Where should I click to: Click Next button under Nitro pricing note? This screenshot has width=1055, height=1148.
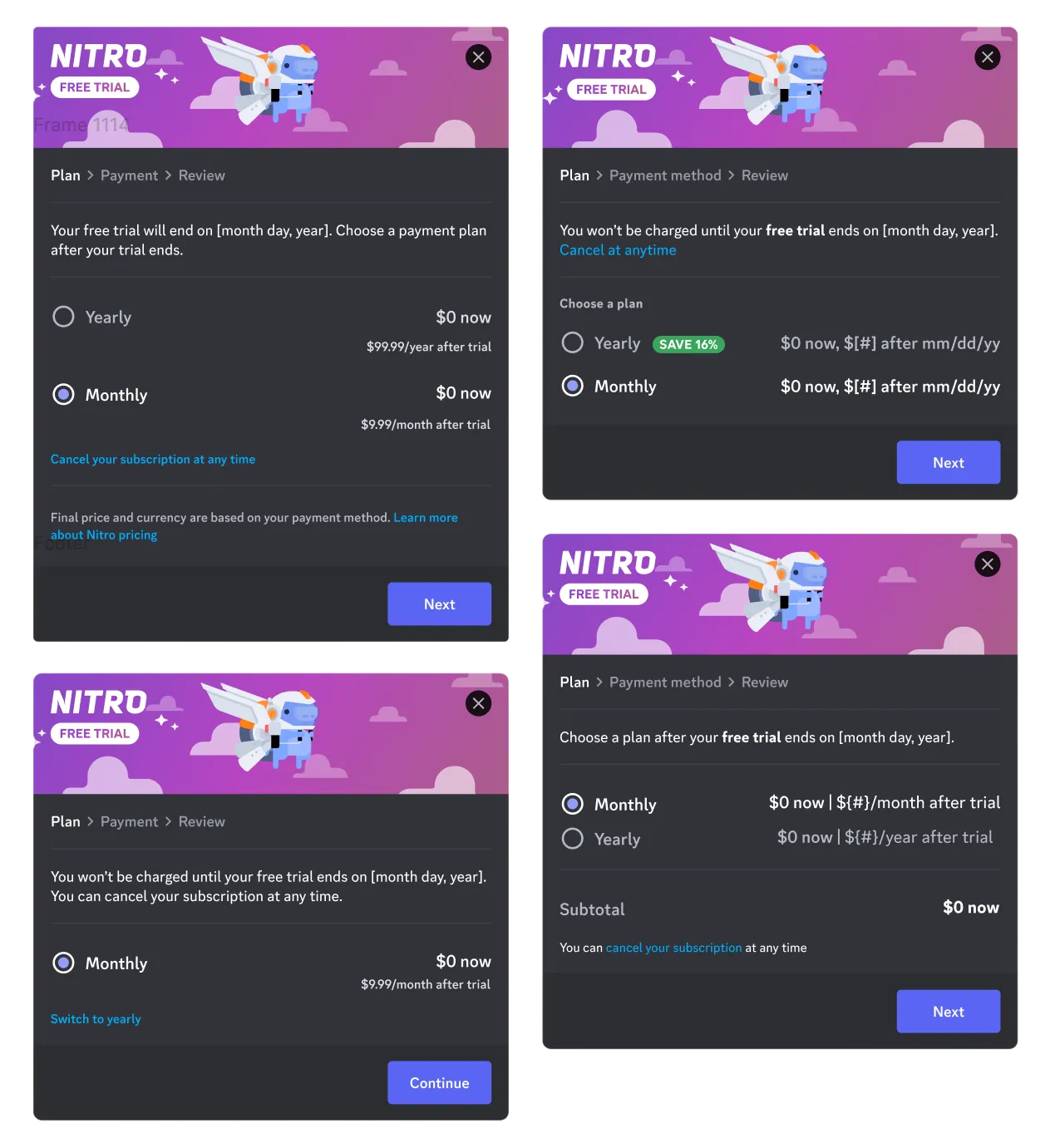439,604
